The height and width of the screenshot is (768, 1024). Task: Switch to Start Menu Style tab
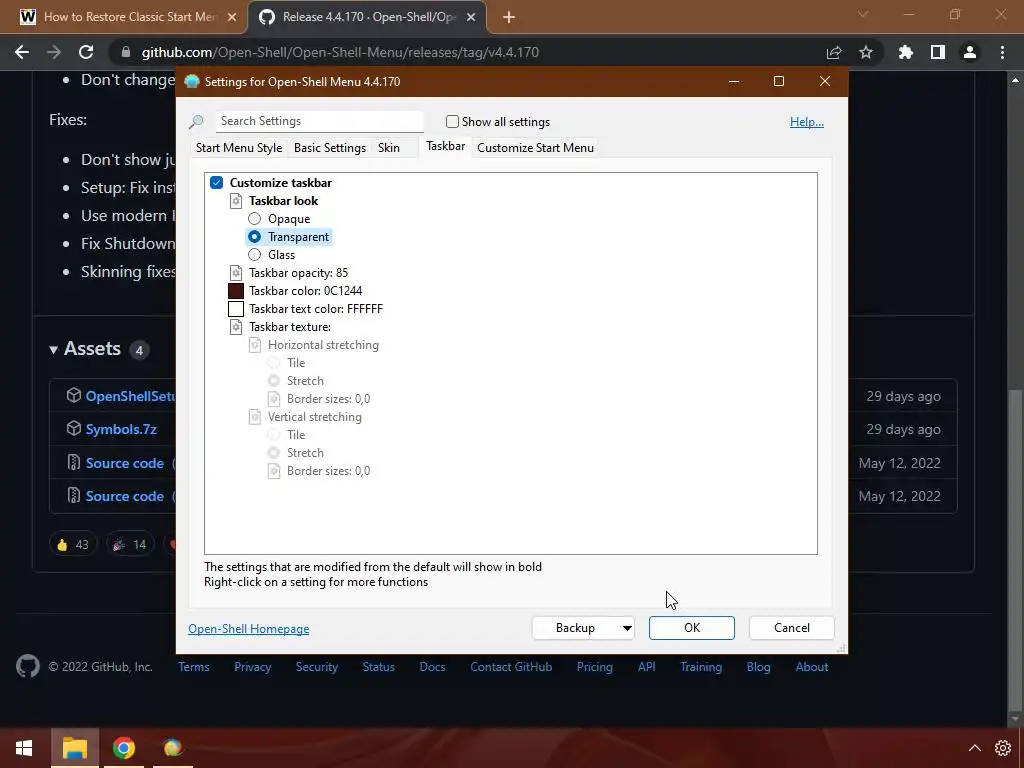point(239,148)
